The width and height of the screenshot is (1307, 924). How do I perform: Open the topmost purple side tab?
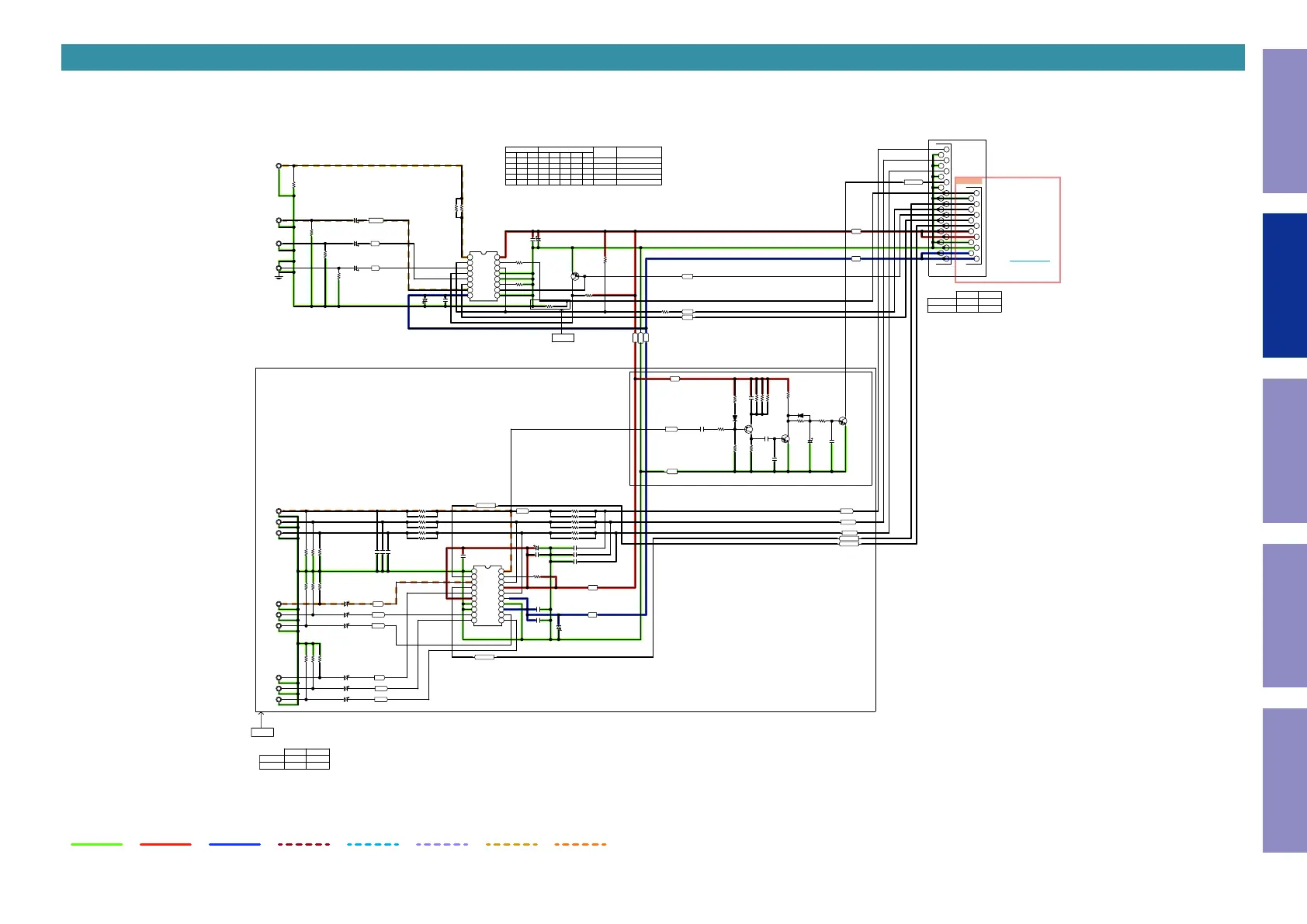[x=1284, y=121]
